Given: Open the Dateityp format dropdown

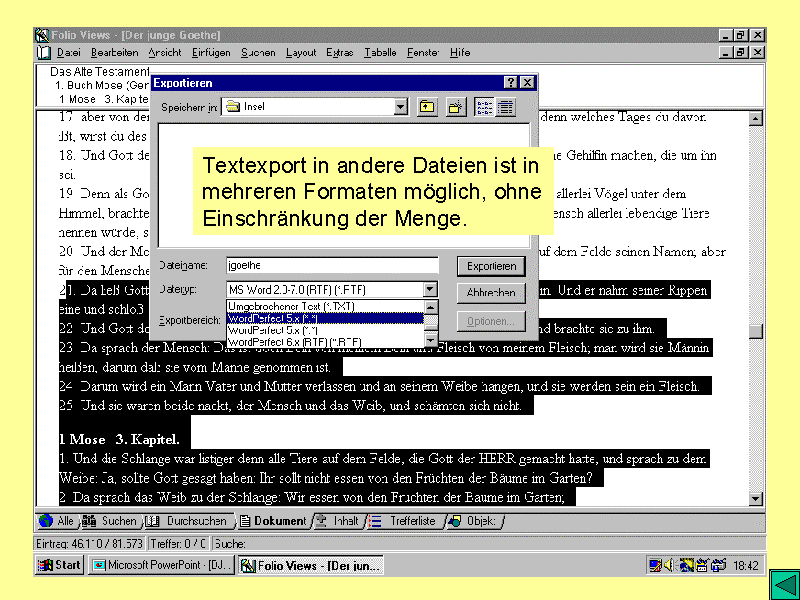Looking at the screenshot, I should coord(430,290).
